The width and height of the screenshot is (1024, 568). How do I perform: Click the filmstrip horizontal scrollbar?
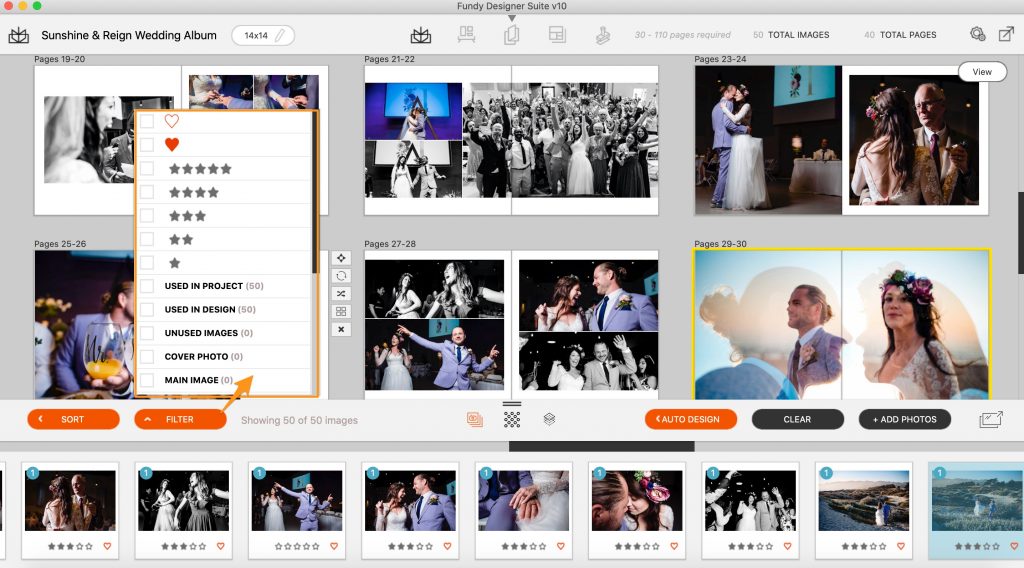pos(601,447)
